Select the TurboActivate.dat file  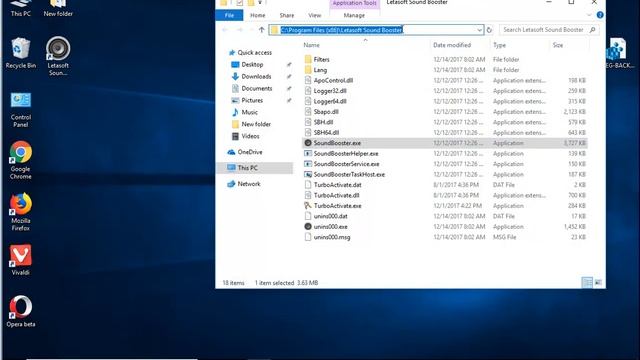[337, 184]
